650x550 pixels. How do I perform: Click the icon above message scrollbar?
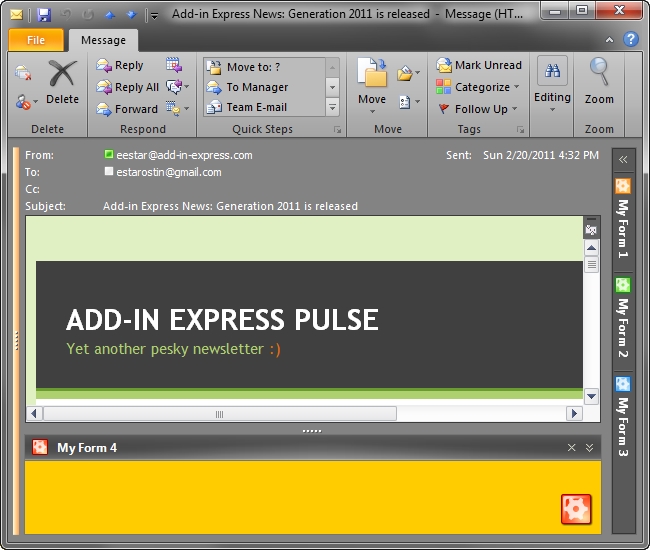click(591, 228)
